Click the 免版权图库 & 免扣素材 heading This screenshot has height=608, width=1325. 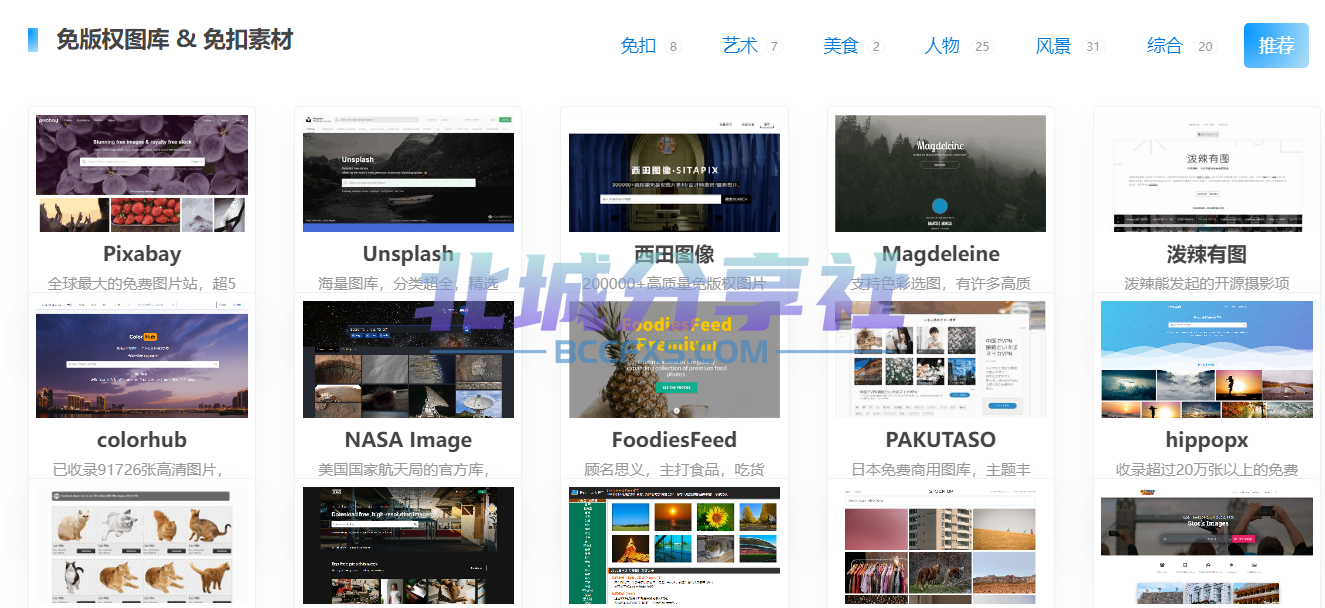click(x=174, y=40)
